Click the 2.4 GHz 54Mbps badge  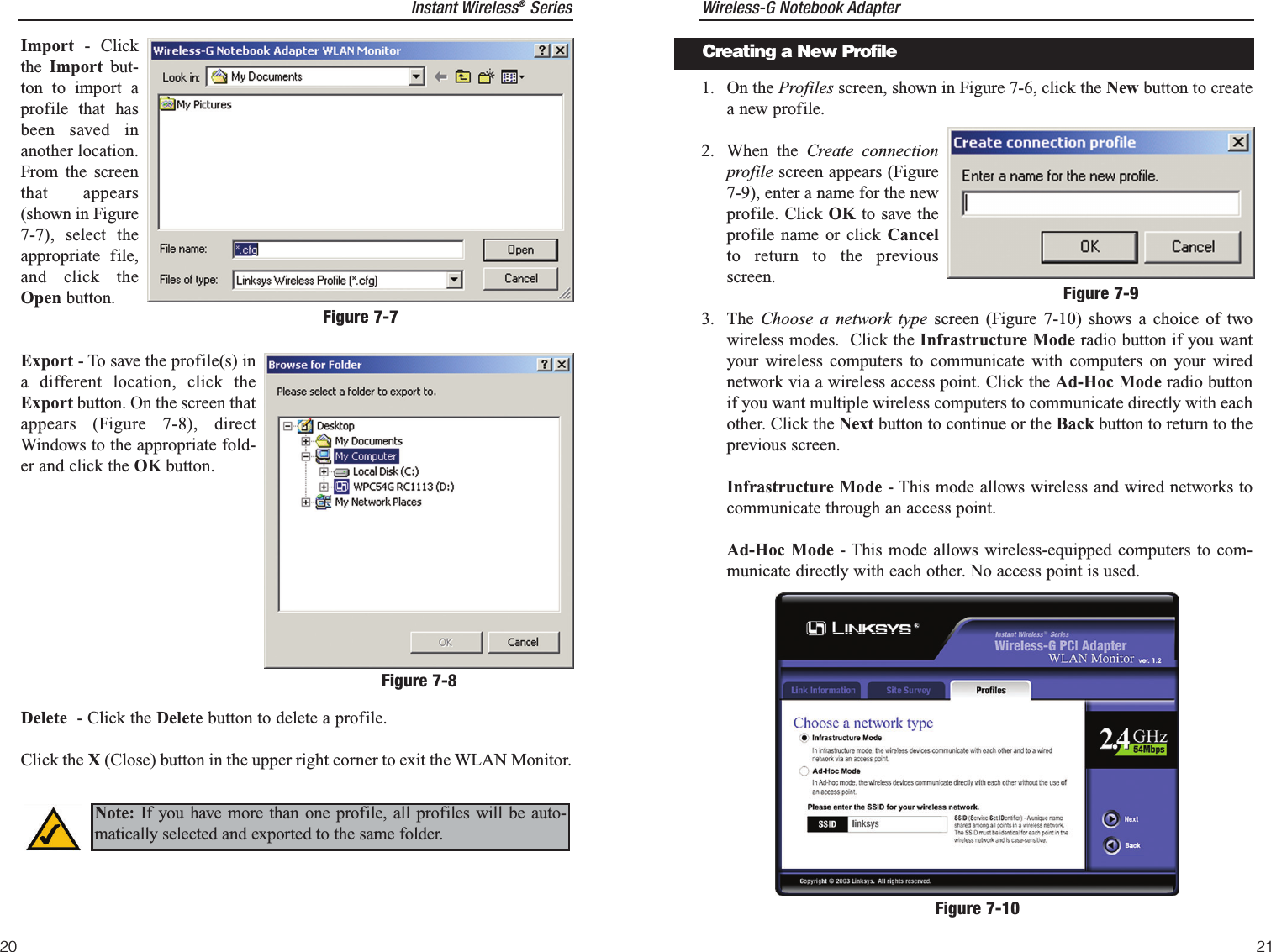pos(1133,740)
